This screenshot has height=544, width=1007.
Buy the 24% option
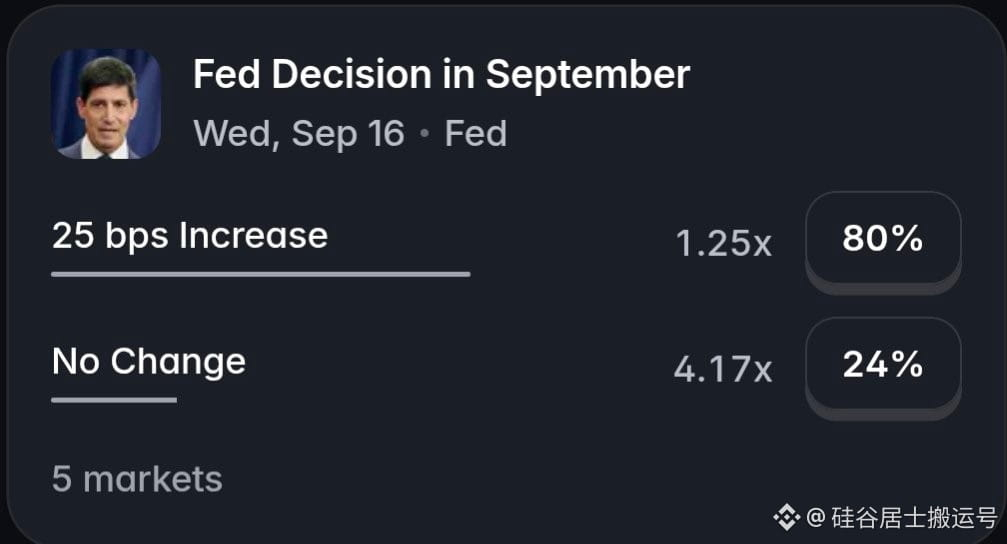tap(883, 364)
